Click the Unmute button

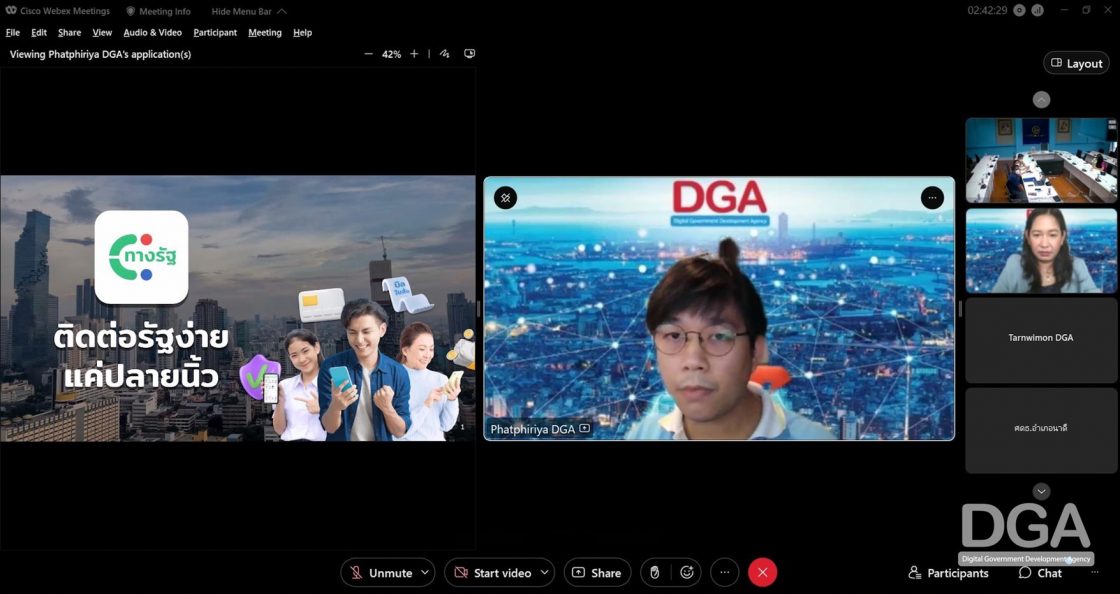381,573
